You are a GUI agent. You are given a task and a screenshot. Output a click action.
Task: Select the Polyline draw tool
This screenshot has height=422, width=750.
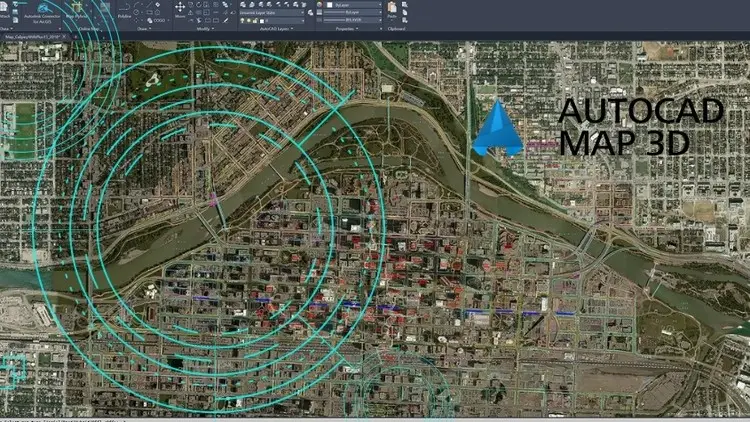point(124,10)
